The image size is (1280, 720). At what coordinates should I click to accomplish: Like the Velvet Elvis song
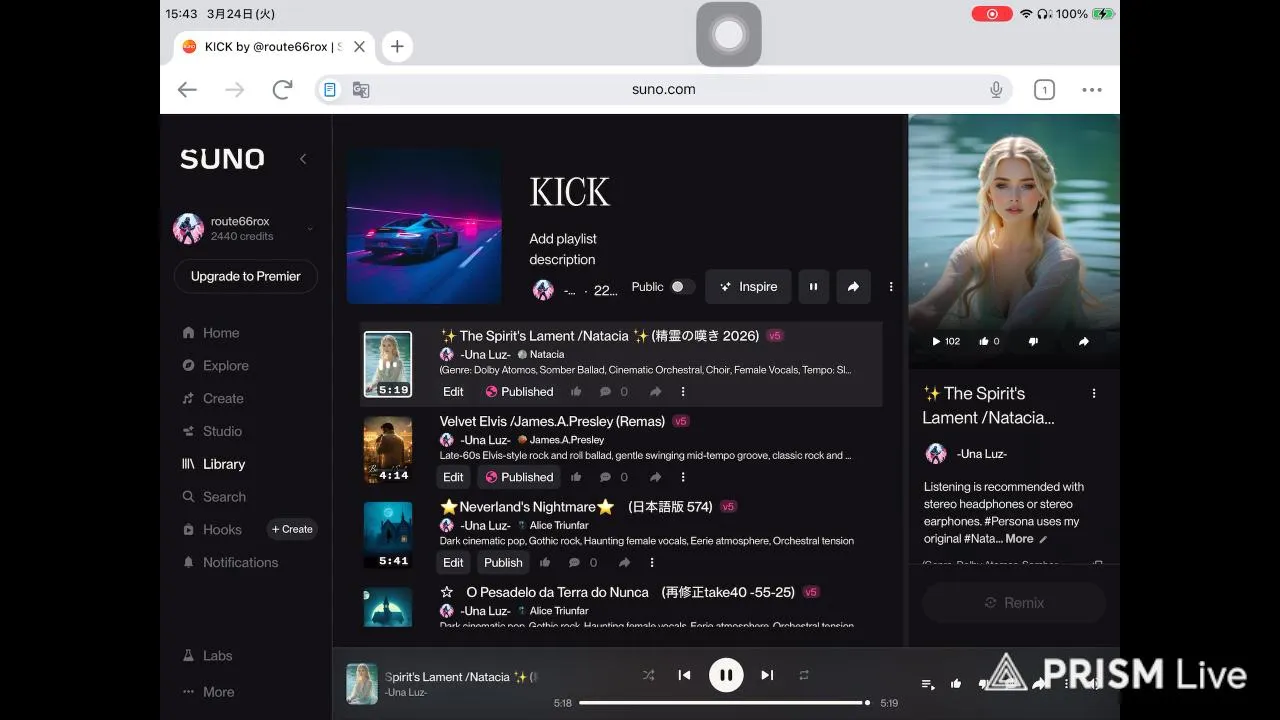[x=576, y=477]
